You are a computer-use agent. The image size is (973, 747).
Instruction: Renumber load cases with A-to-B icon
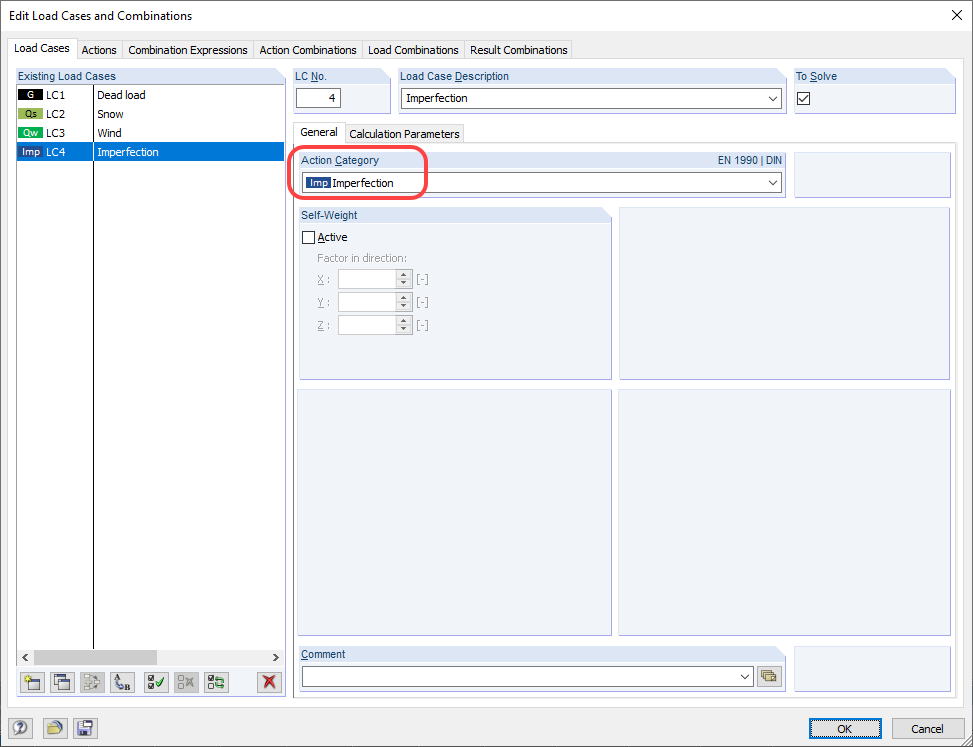click(123, 682)
